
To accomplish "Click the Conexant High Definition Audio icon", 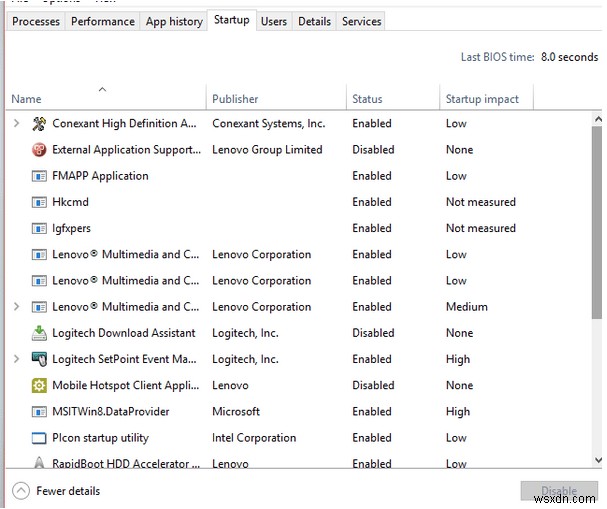I will click(40, 124).
